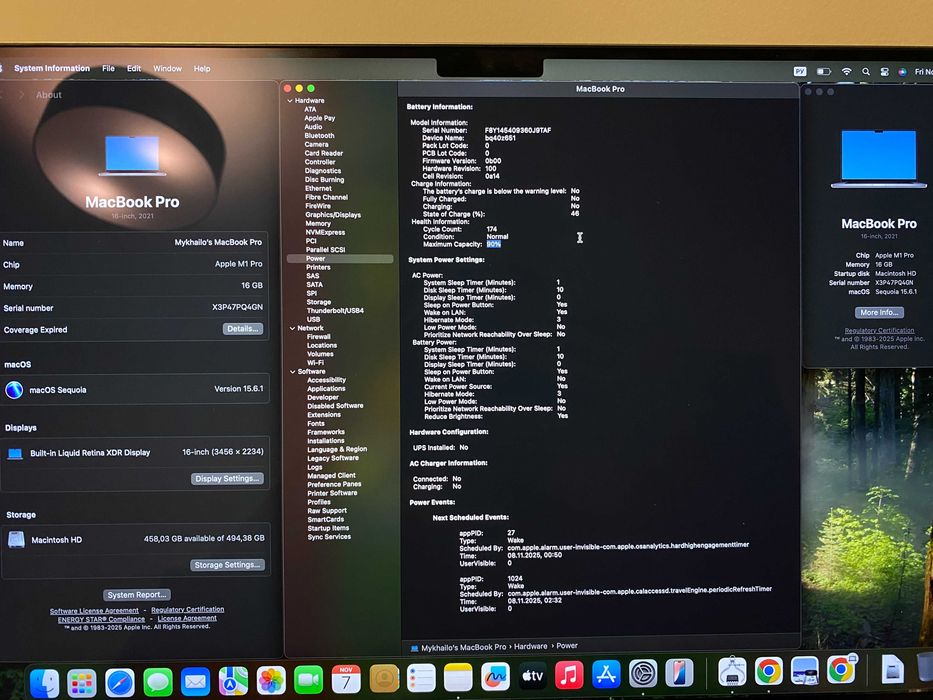This screenshot has width=933, height=700.
Task: Open Finder from the Dock
Action: coord(45,683)
